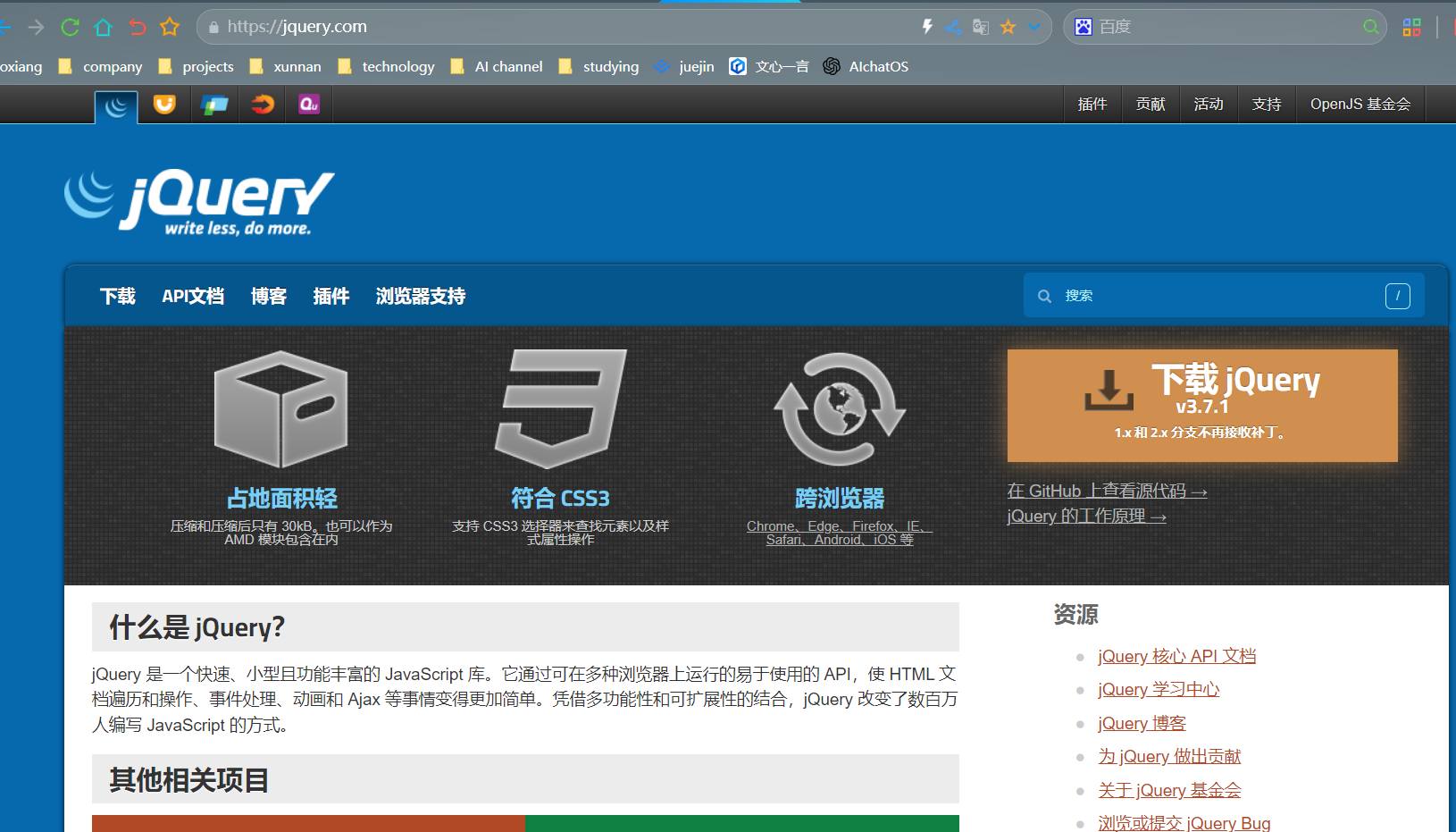Image resolution: width=1456 pixels, height=832 pixels.
Task: Click the 下载 jQuery v3.7.1 button
Action: pos(1202,406)
